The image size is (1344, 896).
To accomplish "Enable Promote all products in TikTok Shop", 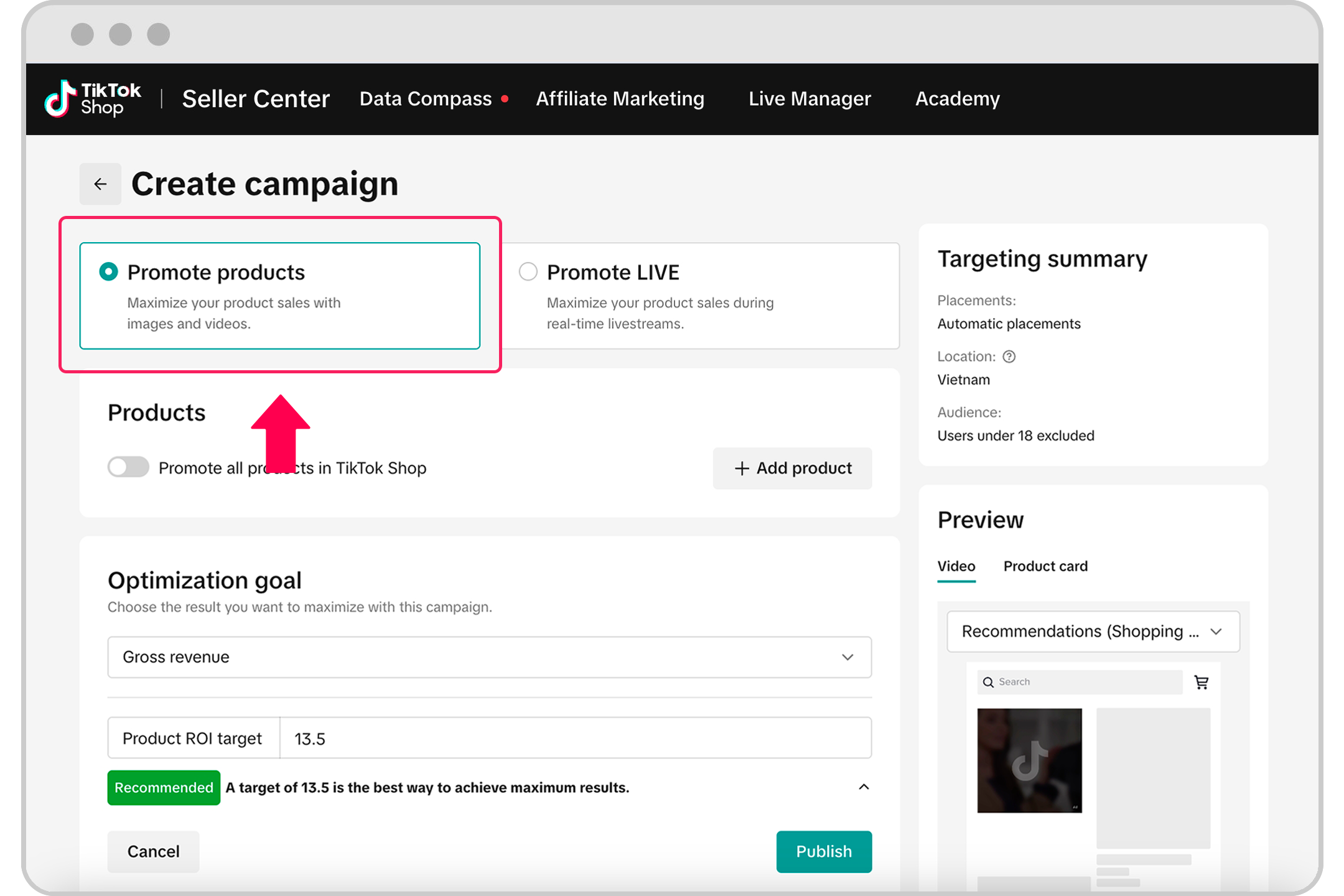I will click(x=128, y=467).
